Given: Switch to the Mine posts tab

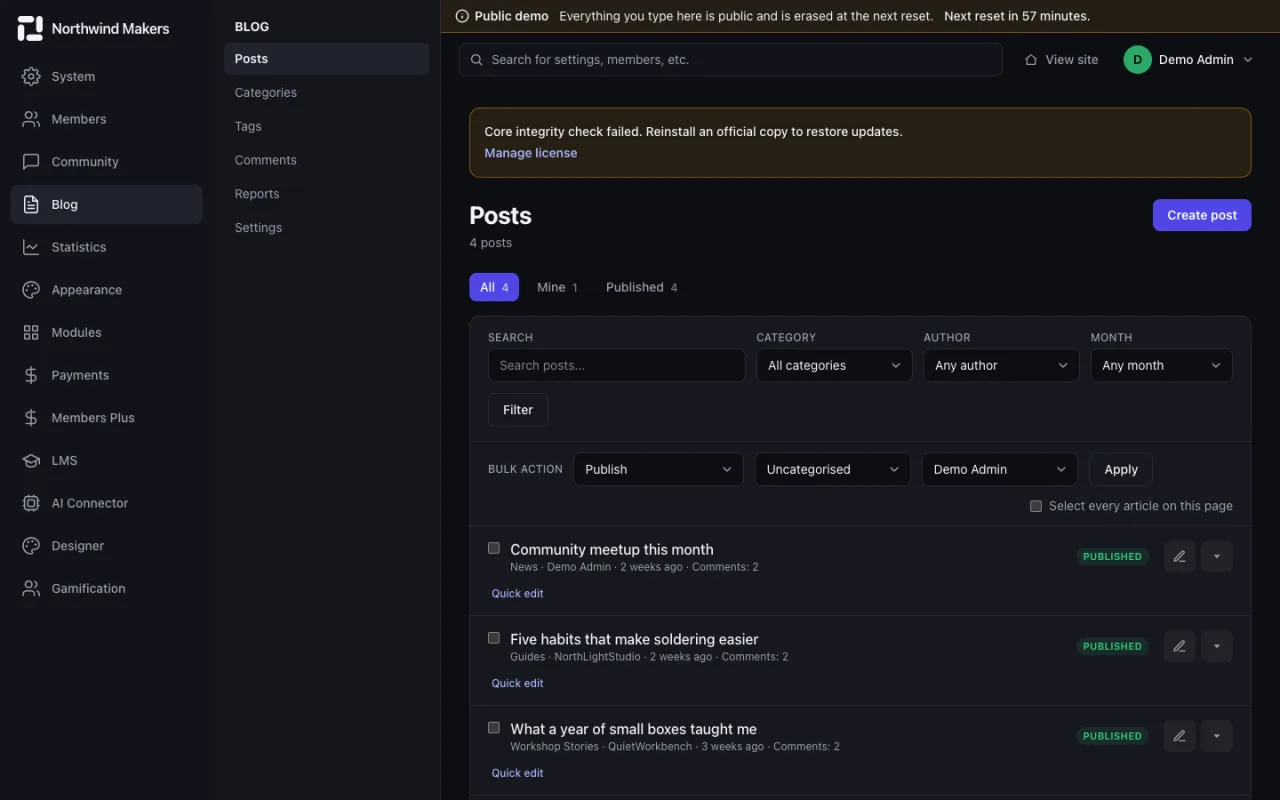Looking at the screenshot, I should (557, 287).
